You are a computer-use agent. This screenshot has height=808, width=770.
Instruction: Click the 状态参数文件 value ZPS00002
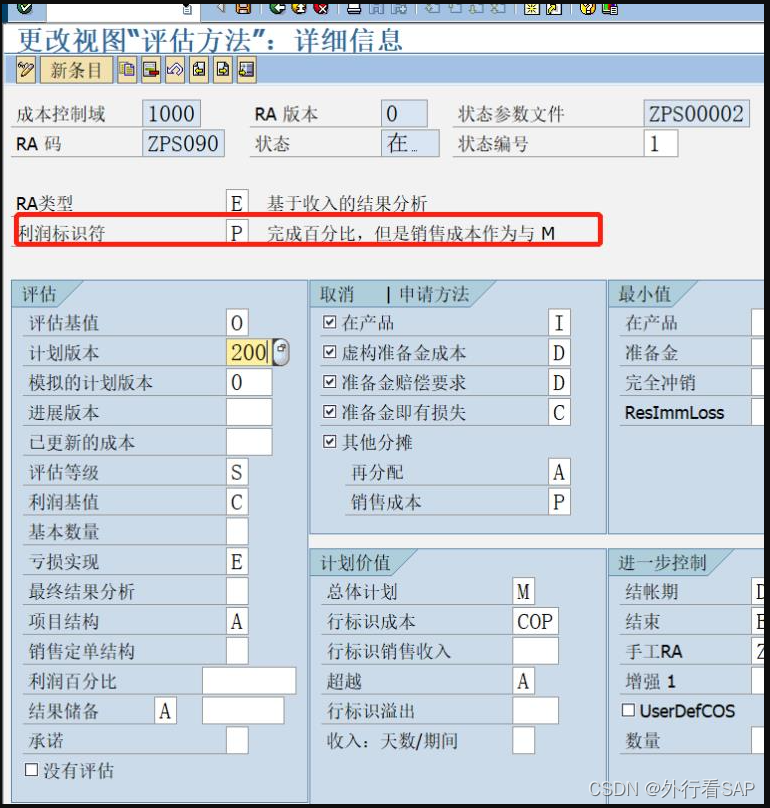(696, 113)
